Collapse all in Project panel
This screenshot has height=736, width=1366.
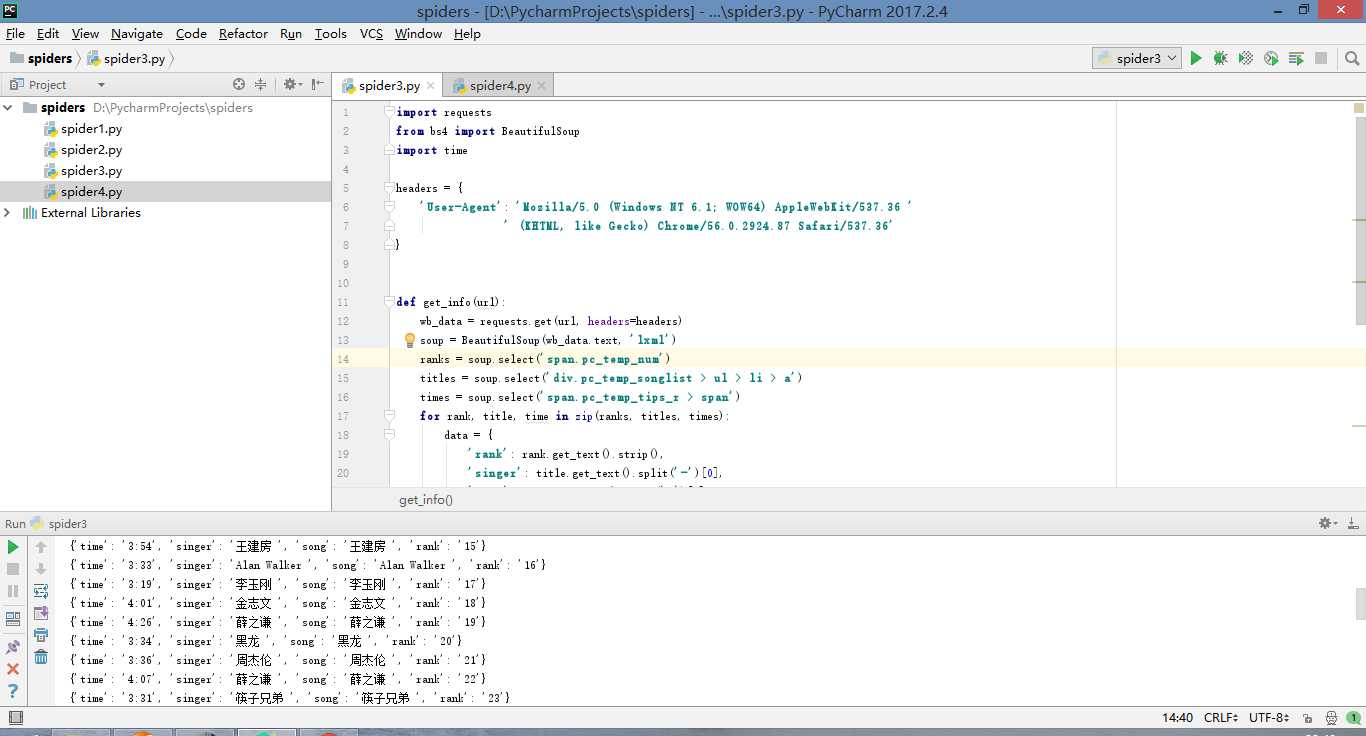point(261,85)
